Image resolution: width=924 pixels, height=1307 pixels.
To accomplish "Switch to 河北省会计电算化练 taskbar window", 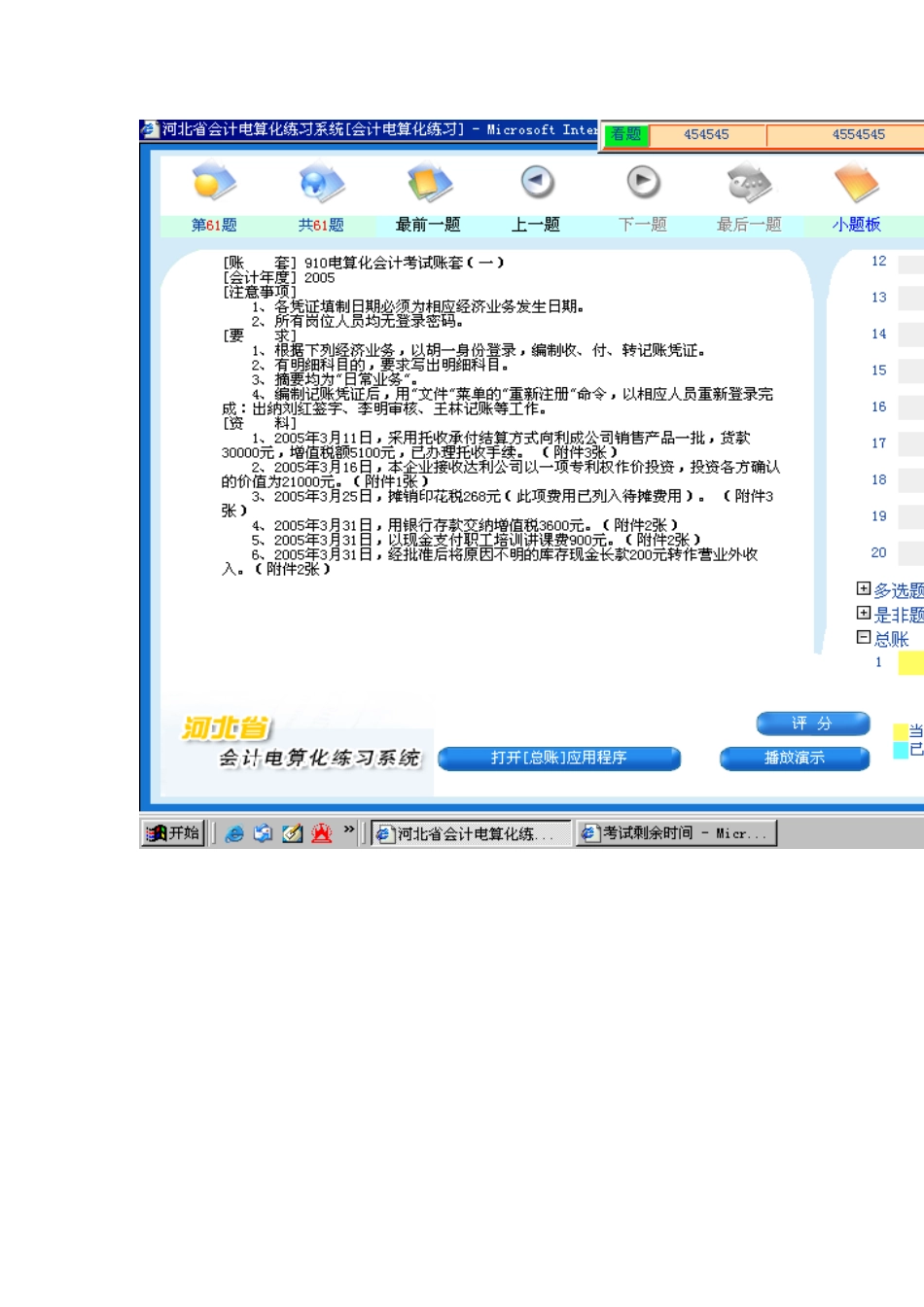I will click(x=470, y=833).
